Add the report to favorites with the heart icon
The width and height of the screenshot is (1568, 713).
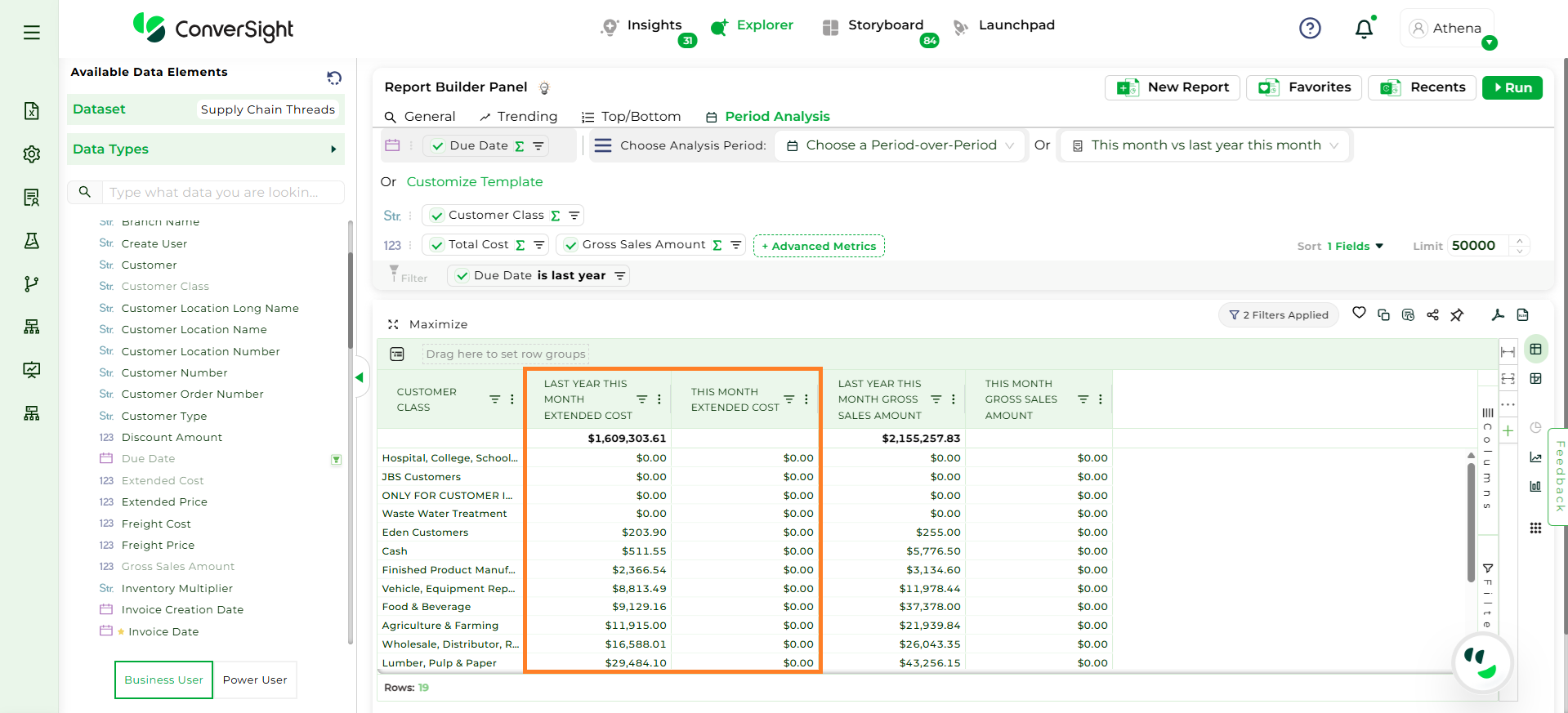pos(1359,314)
